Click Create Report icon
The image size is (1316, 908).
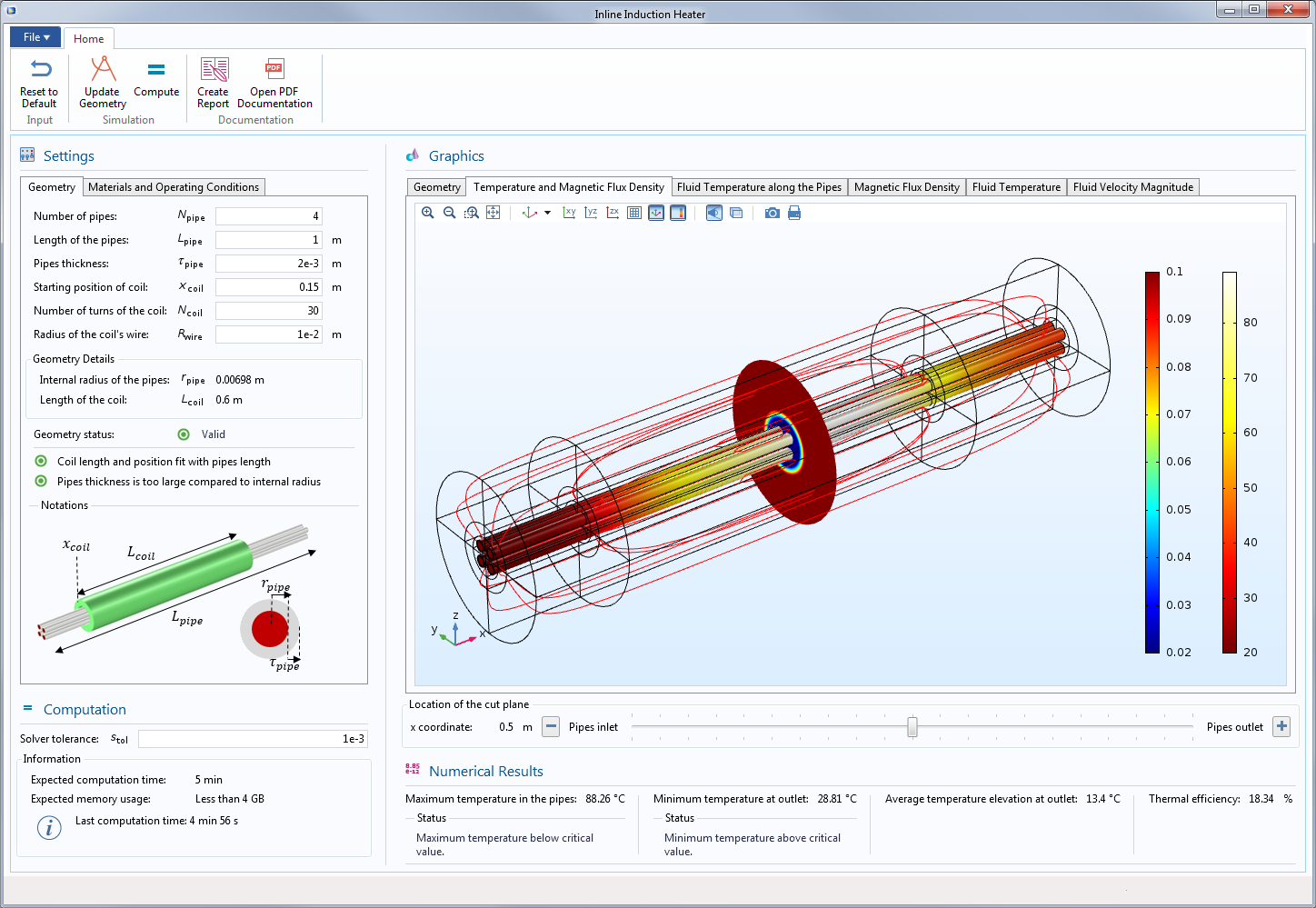pos(214,69)
